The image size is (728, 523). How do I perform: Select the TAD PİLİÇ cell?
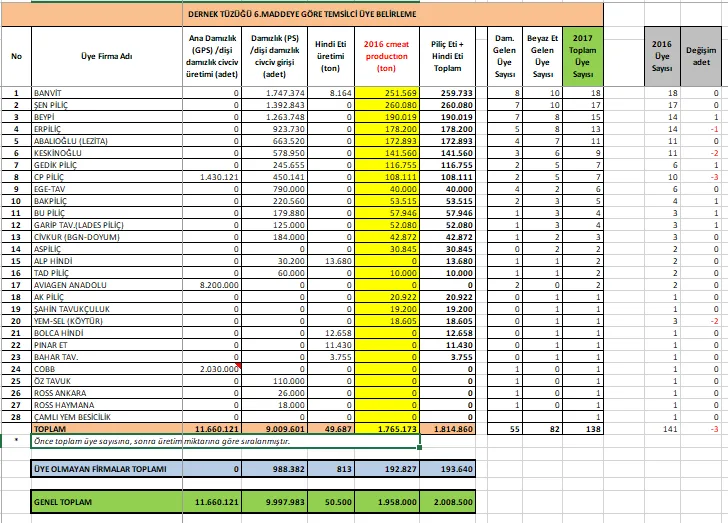(107, 273)
